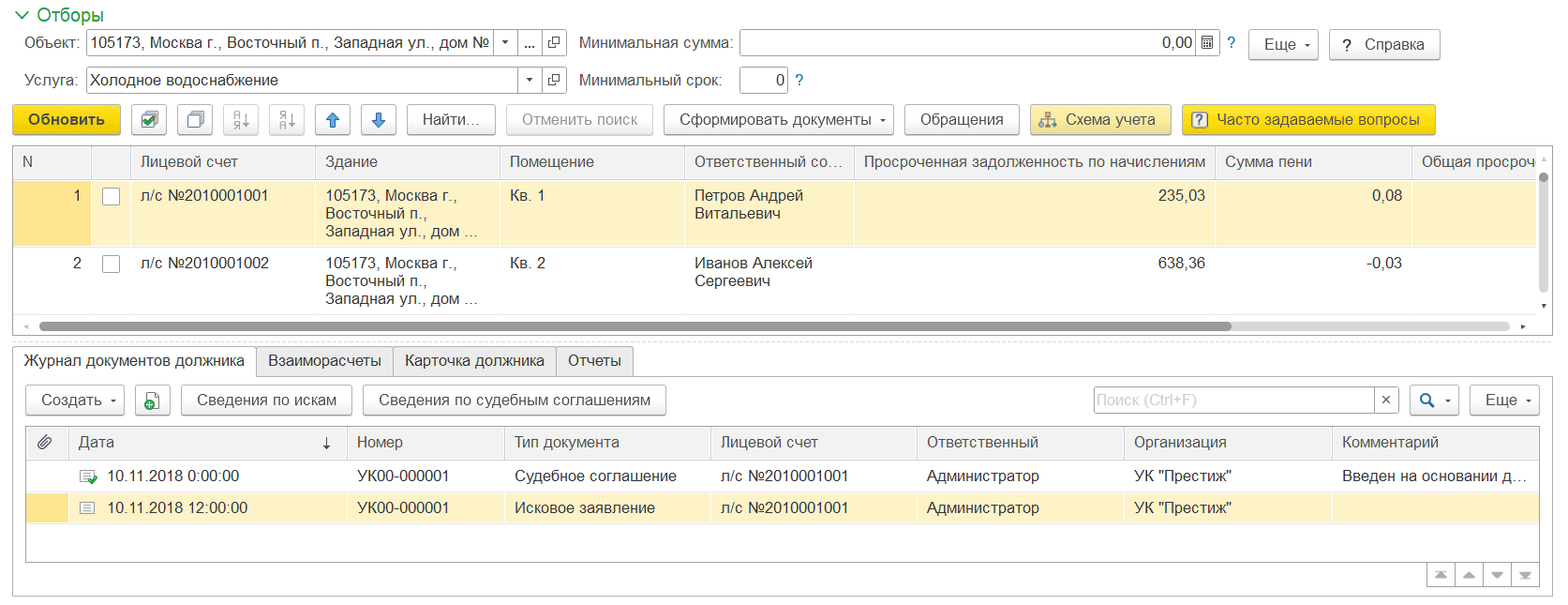1568x605 pixels.
Task: Check the box for л/с №2010001002
Action: 111,264
